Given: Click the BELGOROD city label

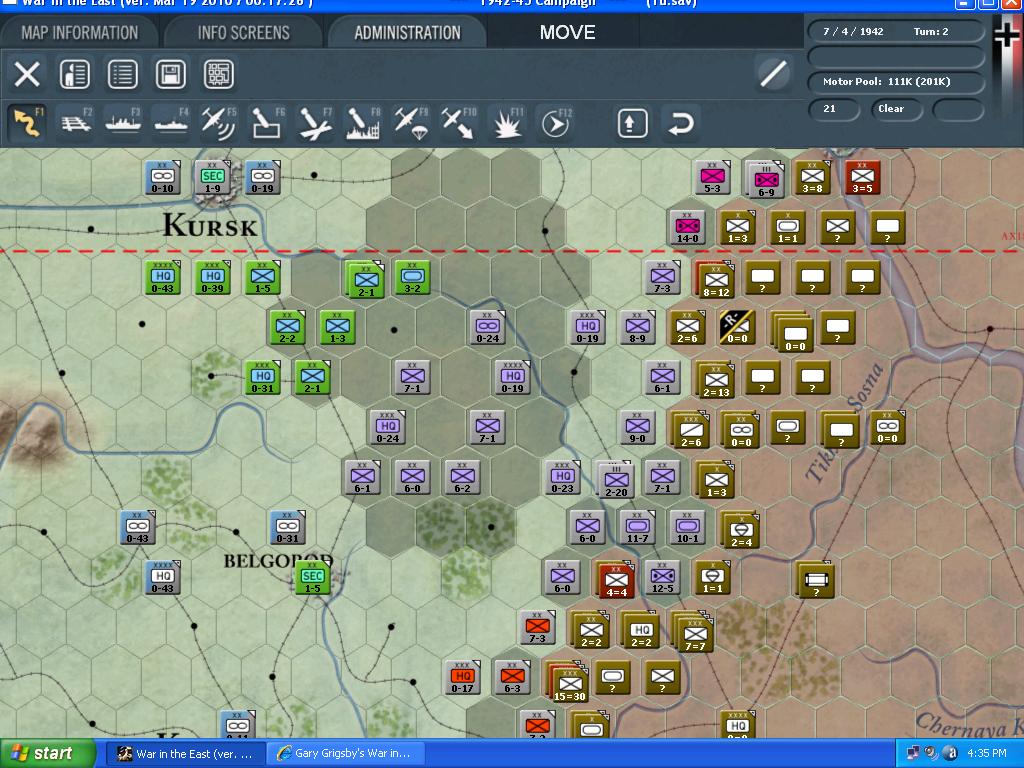Looking at the screenshot, I should pos(278,561).
